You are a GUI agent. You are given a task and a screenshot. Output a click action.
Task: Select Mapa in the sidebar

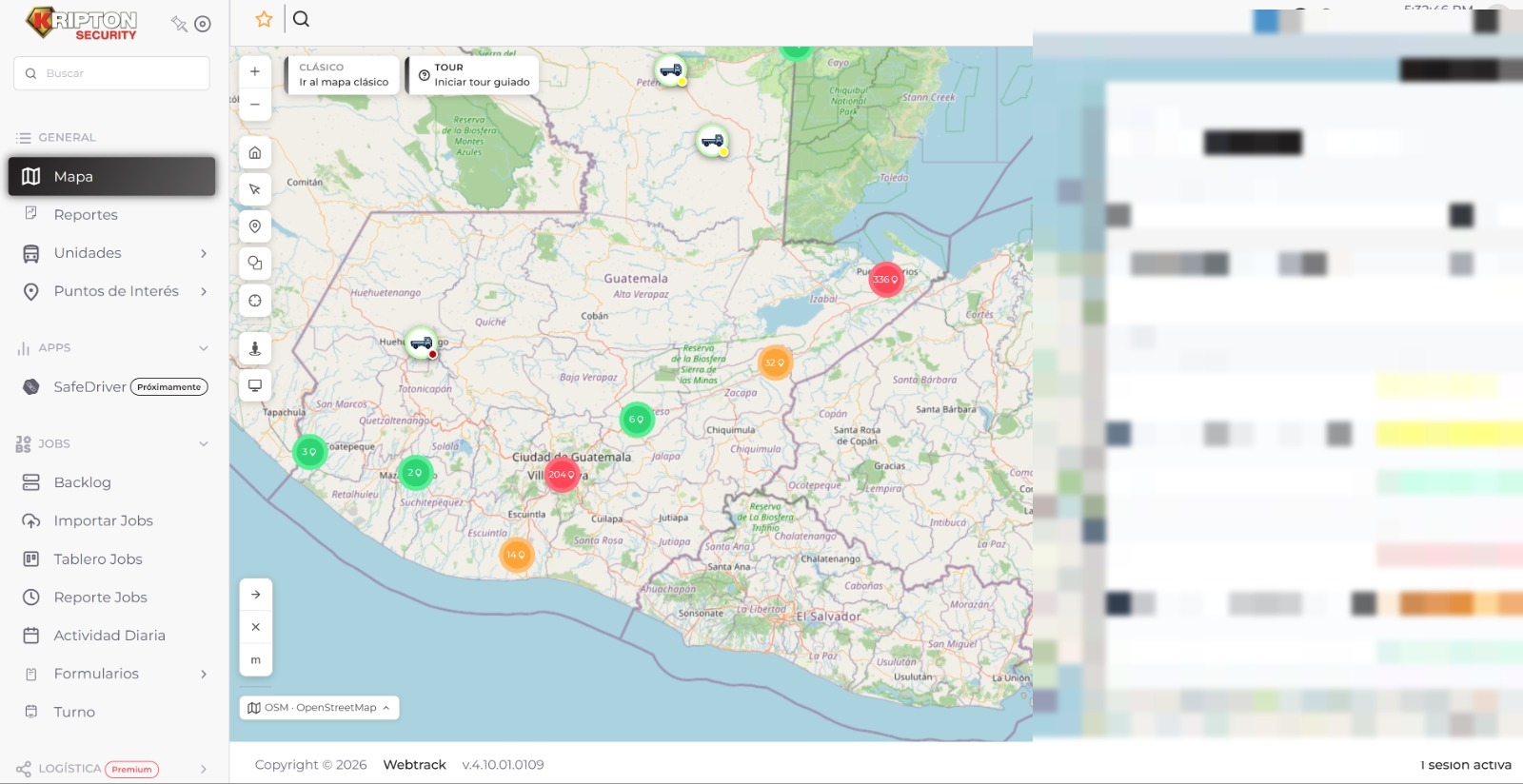click(112, 177)
